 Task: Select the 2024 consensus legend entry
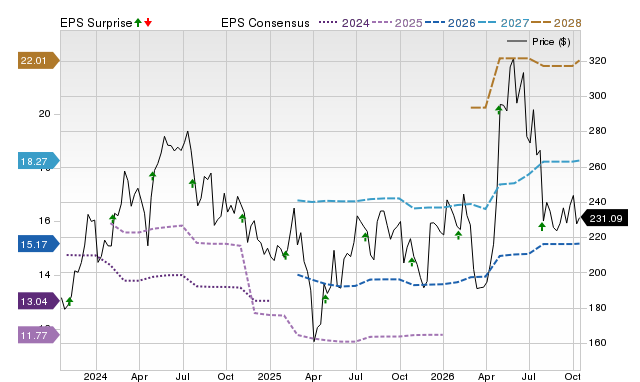(344, 23)
